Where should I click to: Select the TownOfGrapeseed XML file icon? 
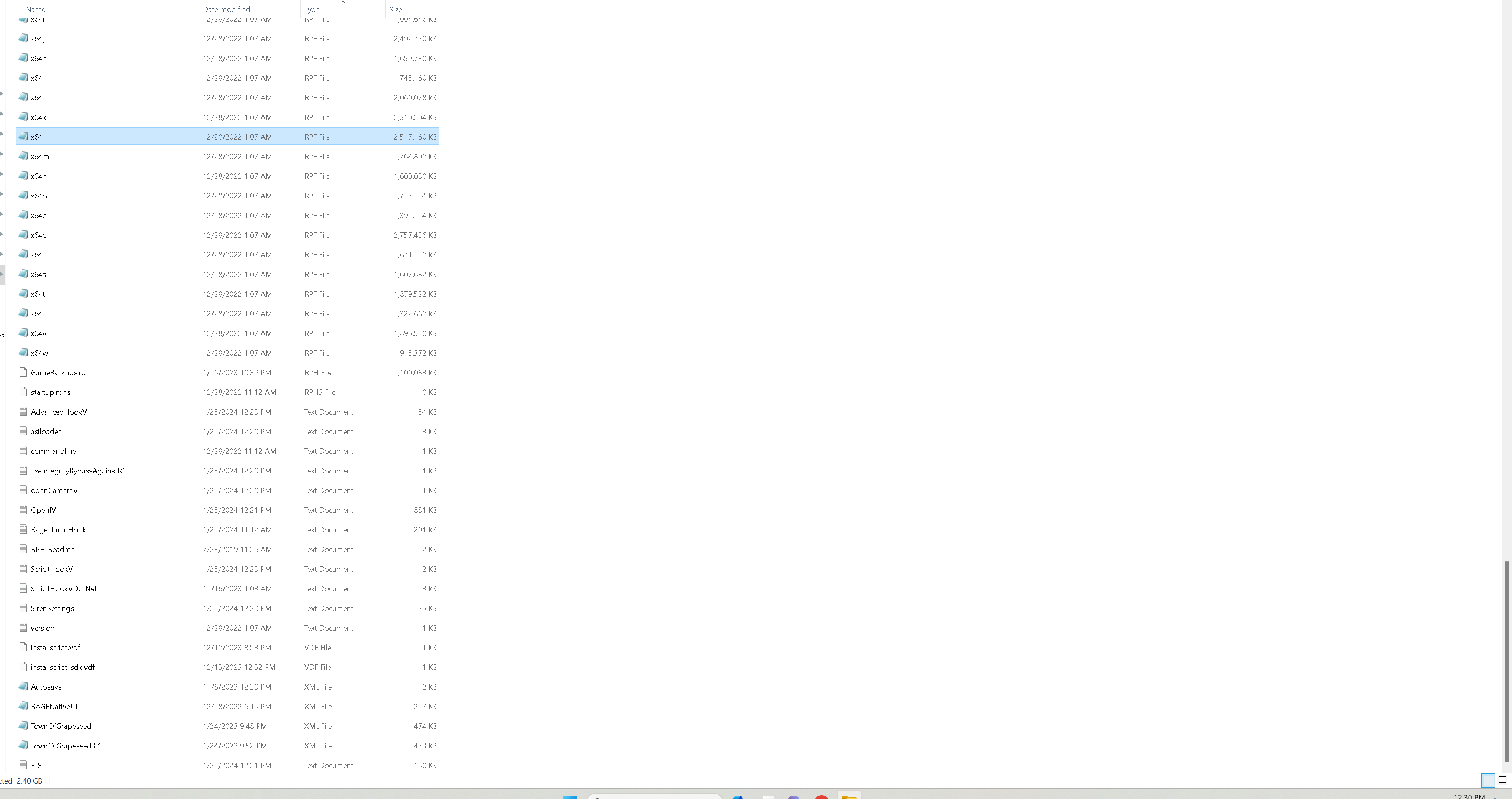23,726
